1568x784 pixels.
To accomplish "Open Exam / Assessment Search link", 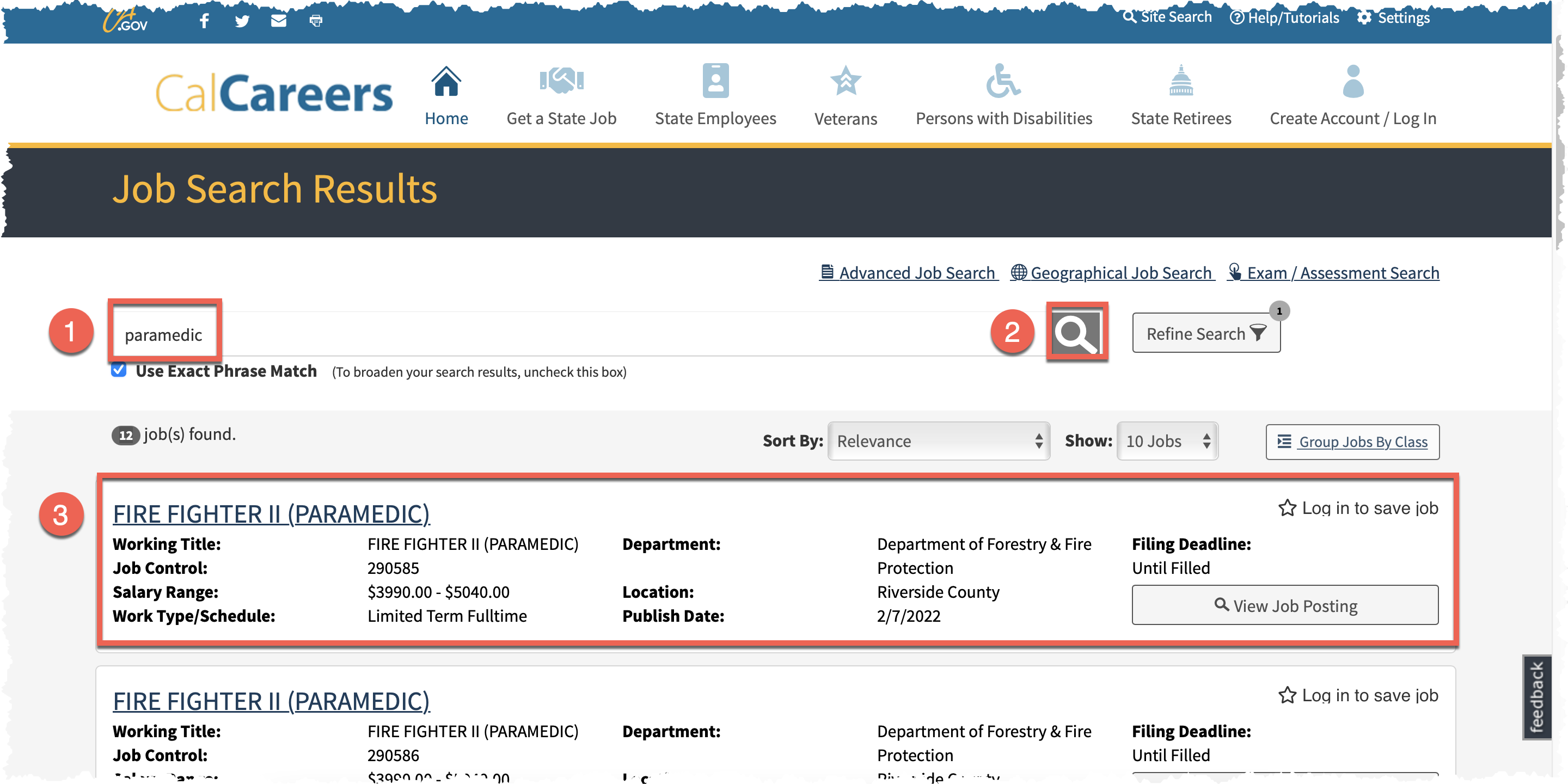I will point(1332,273).
